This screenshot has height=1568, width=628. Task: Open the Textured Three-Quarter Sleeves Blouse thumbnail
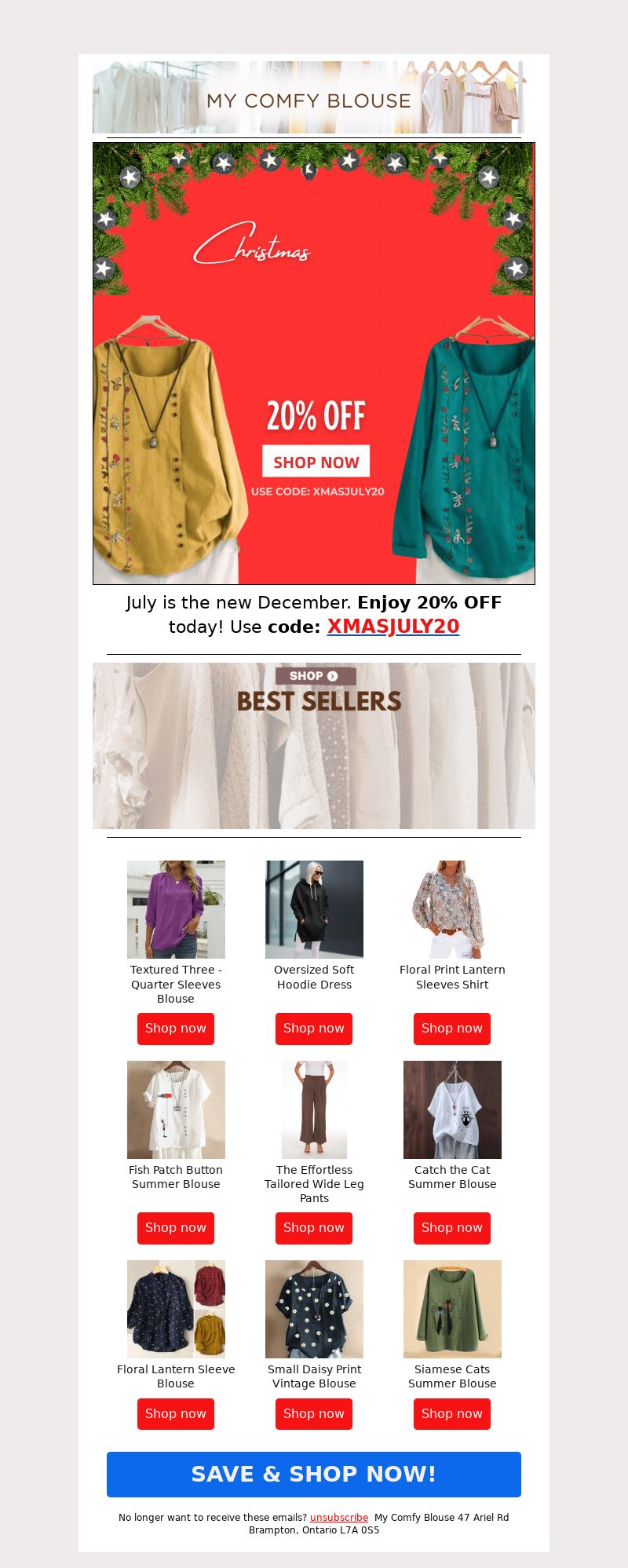[x=176, y=909]
